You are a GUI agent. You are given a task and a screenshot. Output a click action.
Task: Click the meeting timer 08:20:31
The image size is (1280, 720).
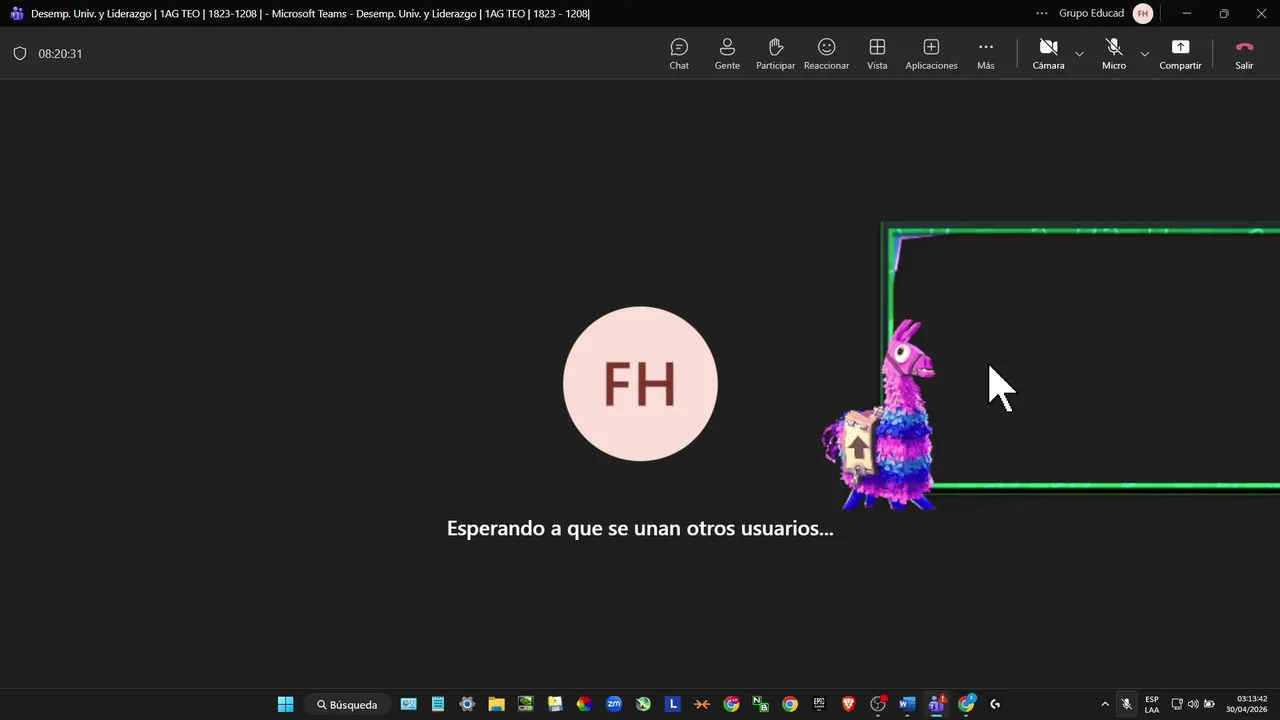(x=60, y=54)
